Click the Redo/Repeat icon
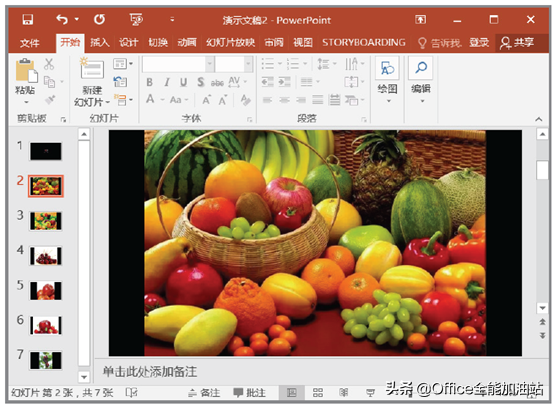The height and width of the screenshot is (407, 554). [x=99, y=19]
